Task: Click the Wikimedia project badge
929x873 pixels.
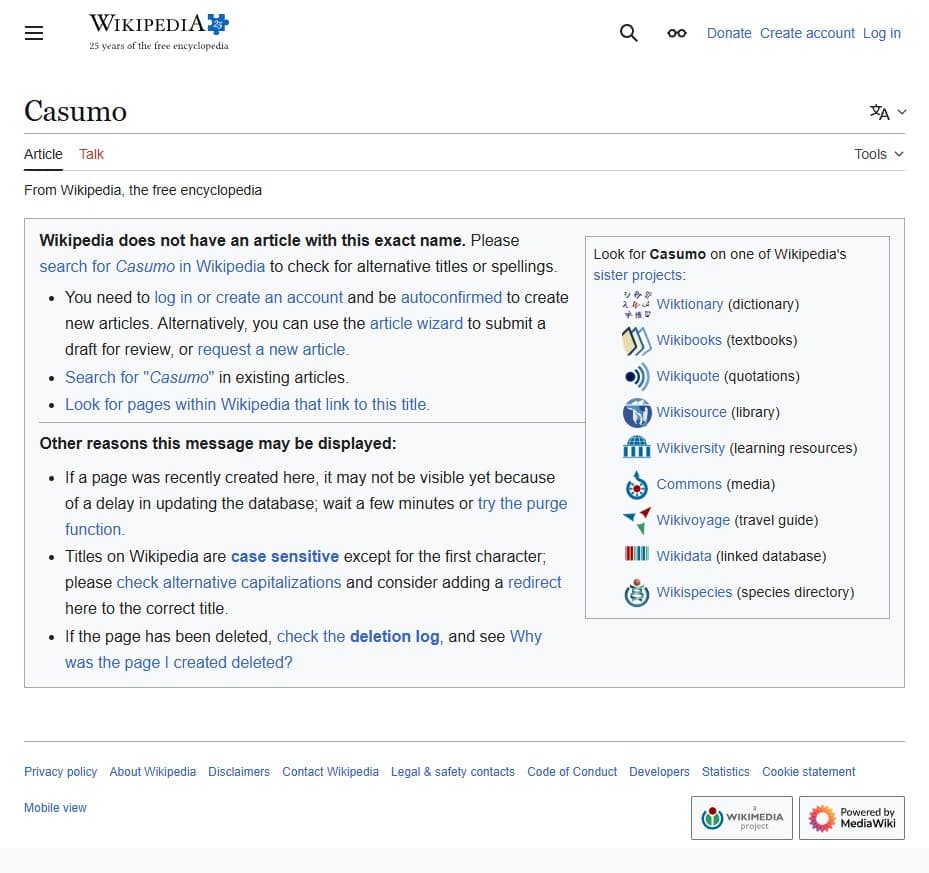Action: (742, 818)
